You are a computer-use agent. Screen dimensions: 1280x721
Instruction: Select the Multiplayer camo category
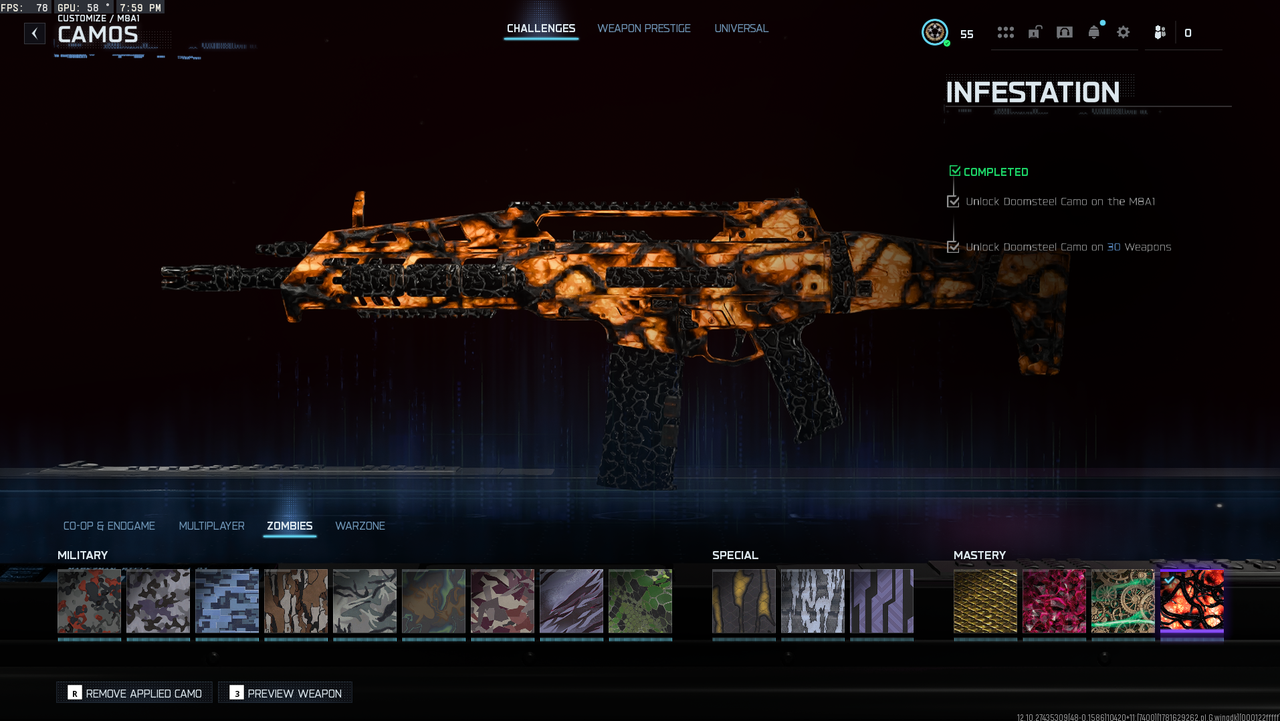[212, 526]
